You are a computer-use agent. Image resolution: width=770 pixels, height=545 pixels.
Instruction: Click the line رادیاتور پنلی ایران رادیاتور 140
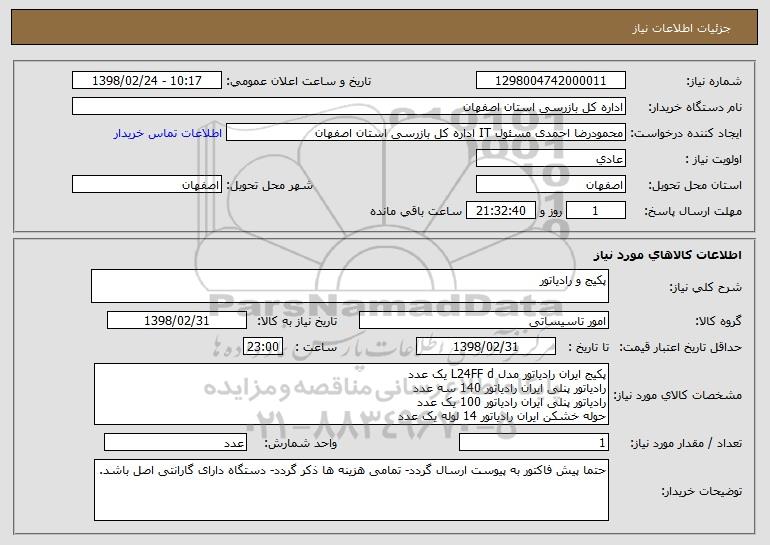click(x=509, y=388)
